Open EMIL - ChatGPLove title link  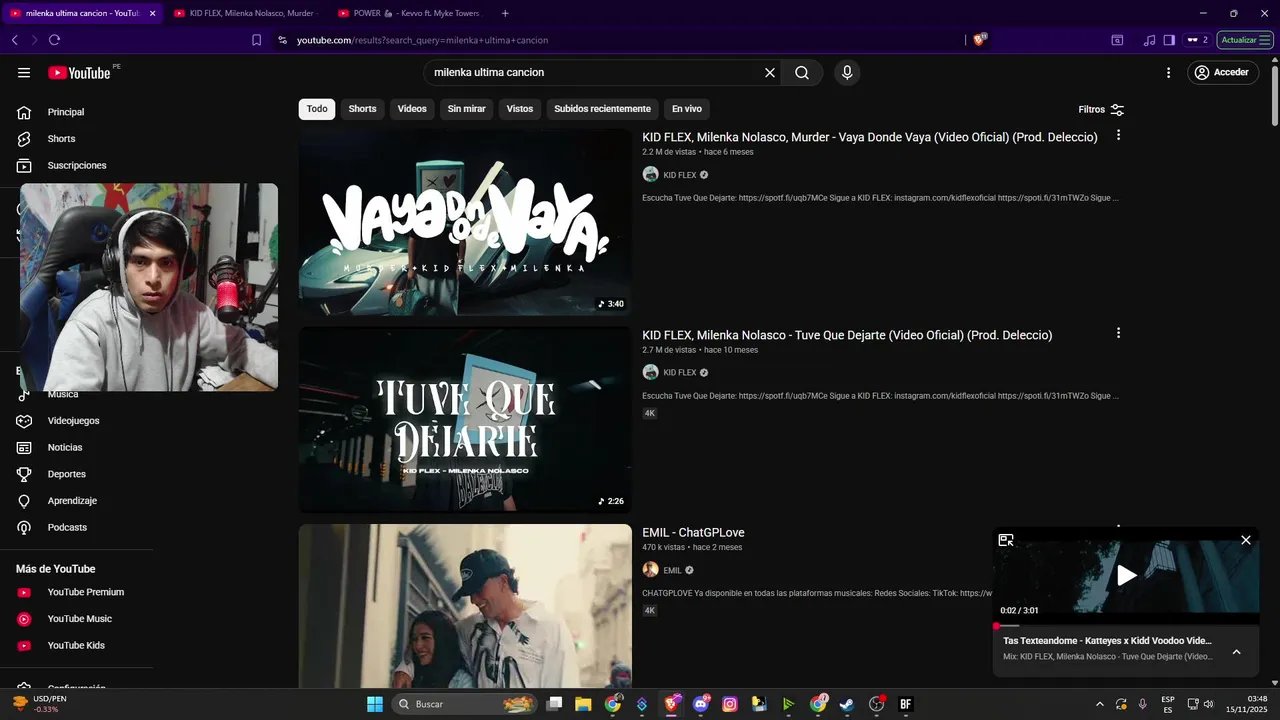(x=693, y=533)
